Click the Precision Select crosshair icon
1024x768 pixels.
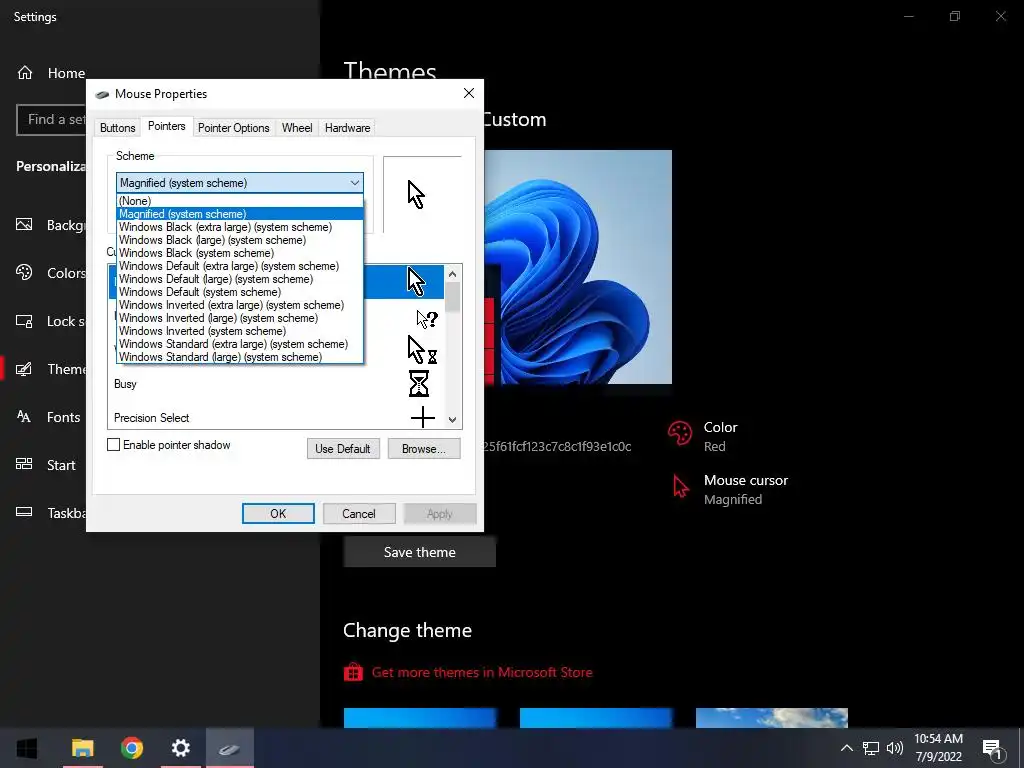click(x=423, y=417)
